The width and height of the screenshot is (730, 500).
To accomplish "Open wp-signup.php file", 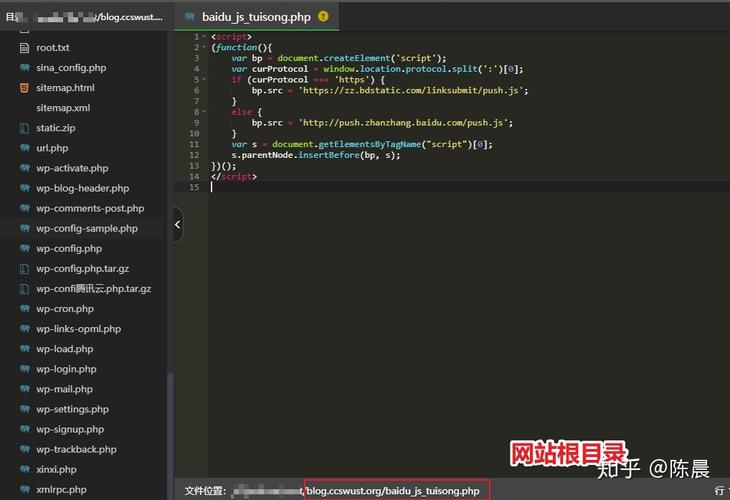I will pyautogui.click(x=70, y=429).
